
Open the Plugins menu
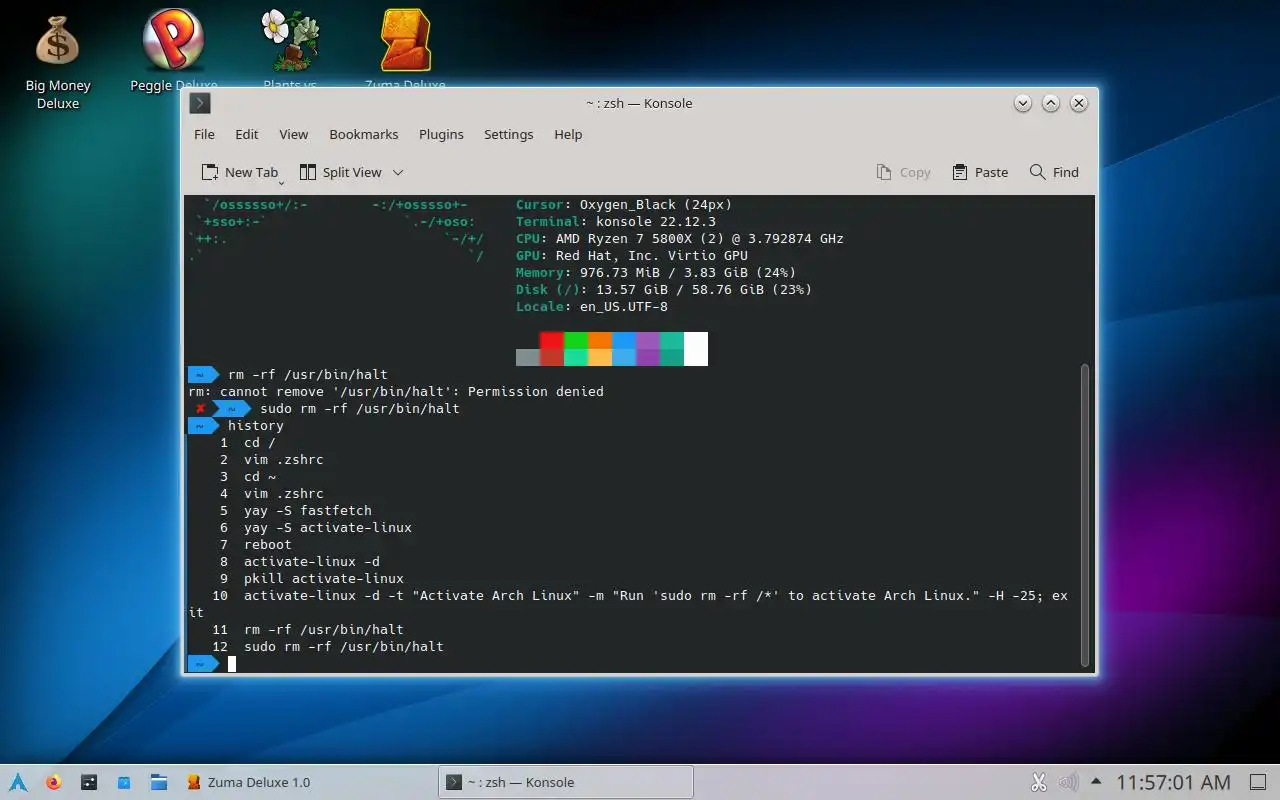[x=441, y=134]
